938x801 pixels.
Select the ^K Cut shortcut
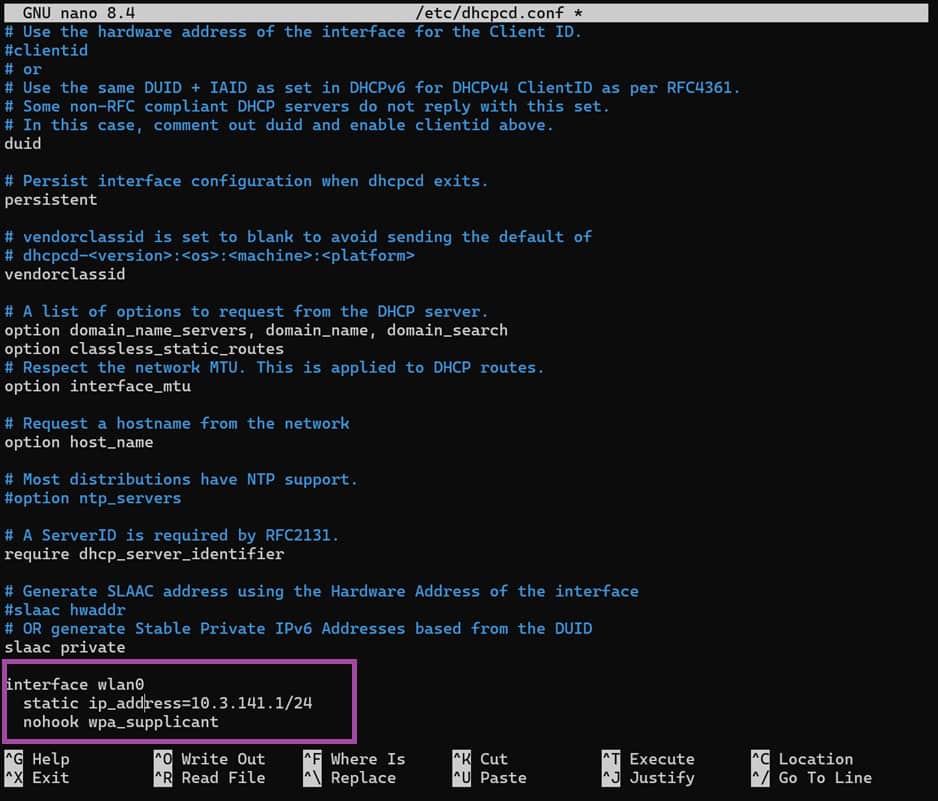click(x=480, y=759)
